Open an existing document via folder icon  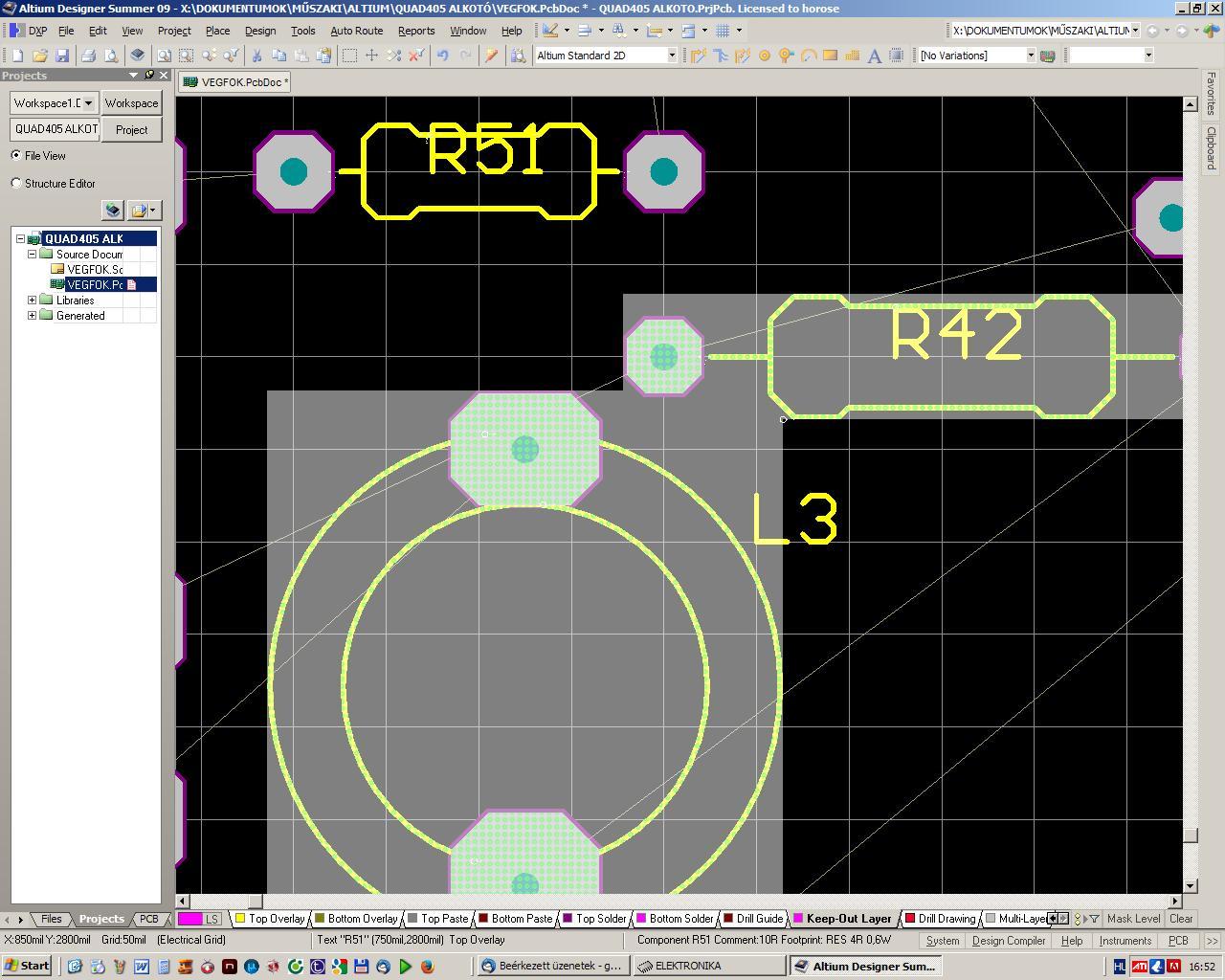[40, 56]
